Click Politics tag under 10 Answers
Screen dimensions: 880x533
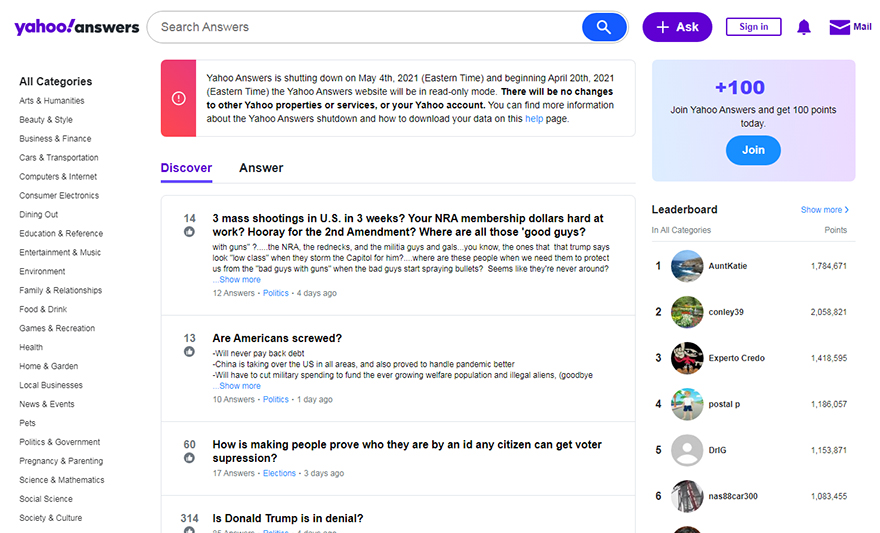pos(276,399)
